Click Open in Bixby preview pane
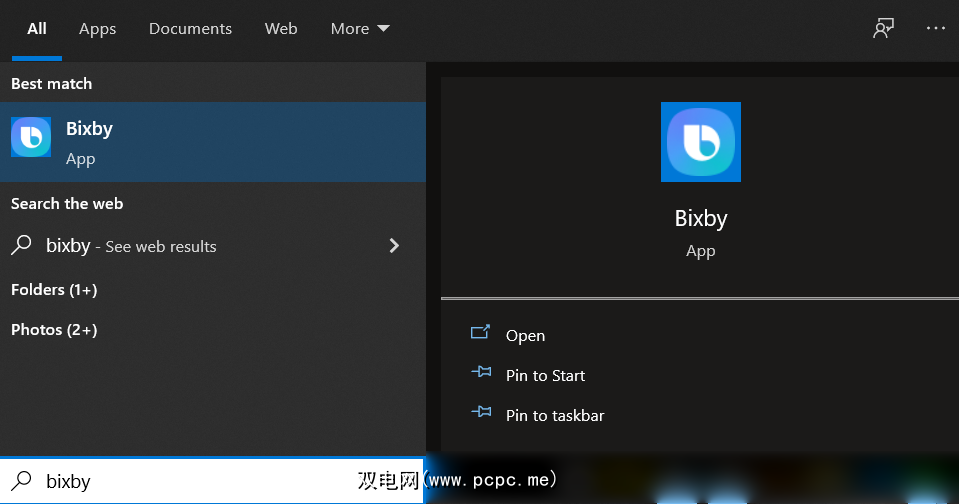This screenshot has width=959, height=504. pos(525,336)
